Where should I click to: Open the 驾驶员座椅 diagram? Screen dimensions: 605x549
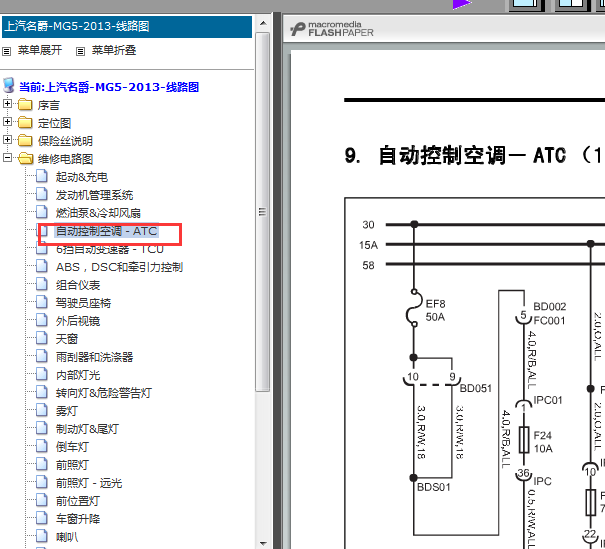83,303
